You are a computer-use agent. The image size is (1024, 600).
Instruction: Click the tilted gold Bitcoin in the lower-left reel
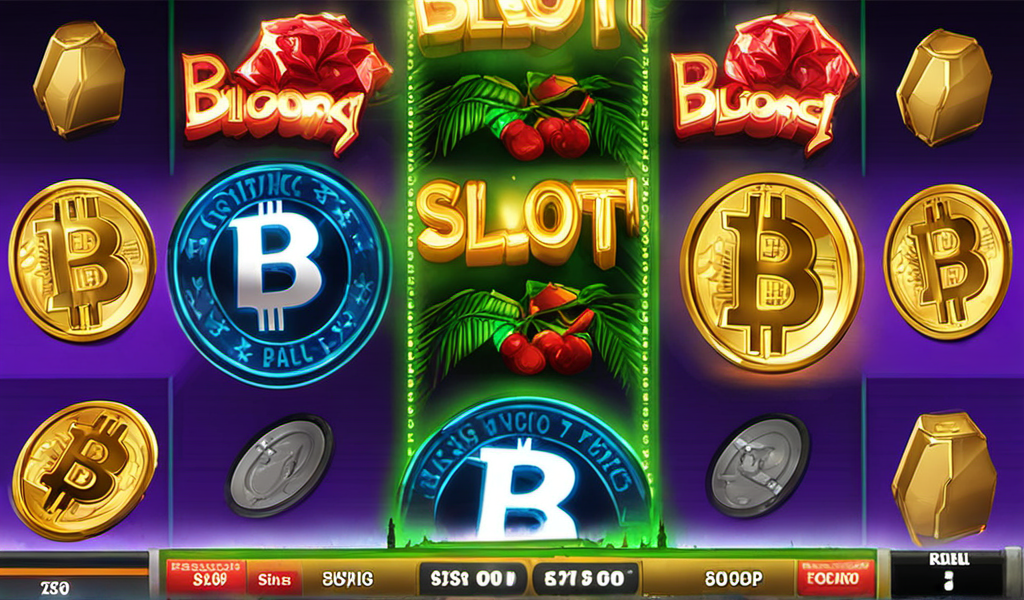click(x=85, y=470)
